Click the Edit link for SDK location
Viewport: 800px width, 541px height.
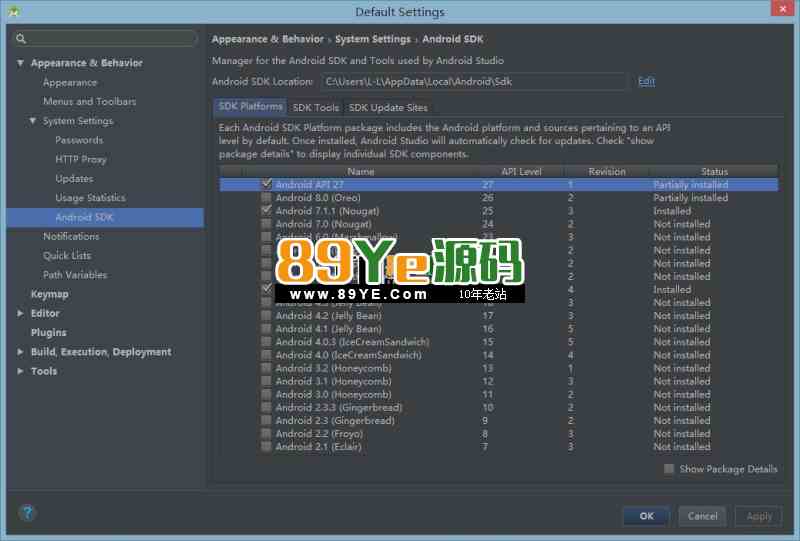(646, 81)
